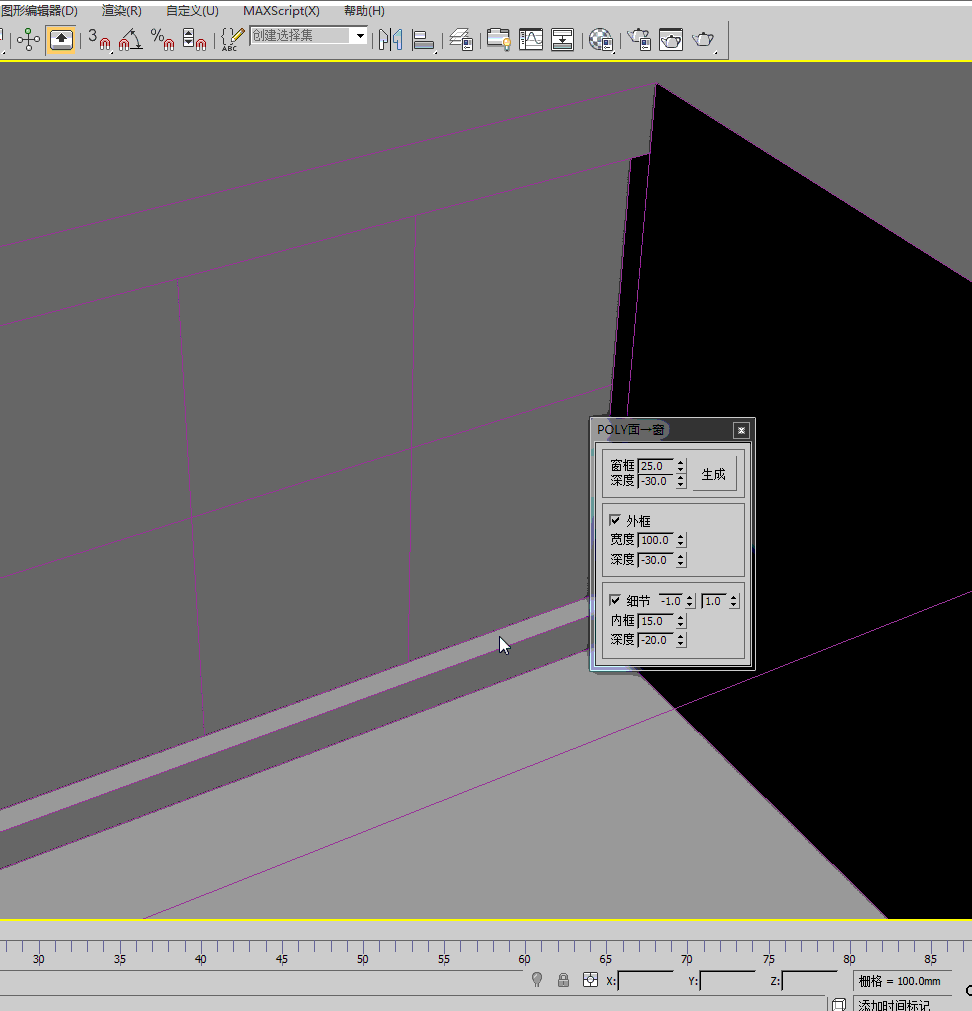Expand the 创建选择集 named selection dropdown
Image resolution: width=972 pixels, height=1011 pixels.
tap(360, 35)
